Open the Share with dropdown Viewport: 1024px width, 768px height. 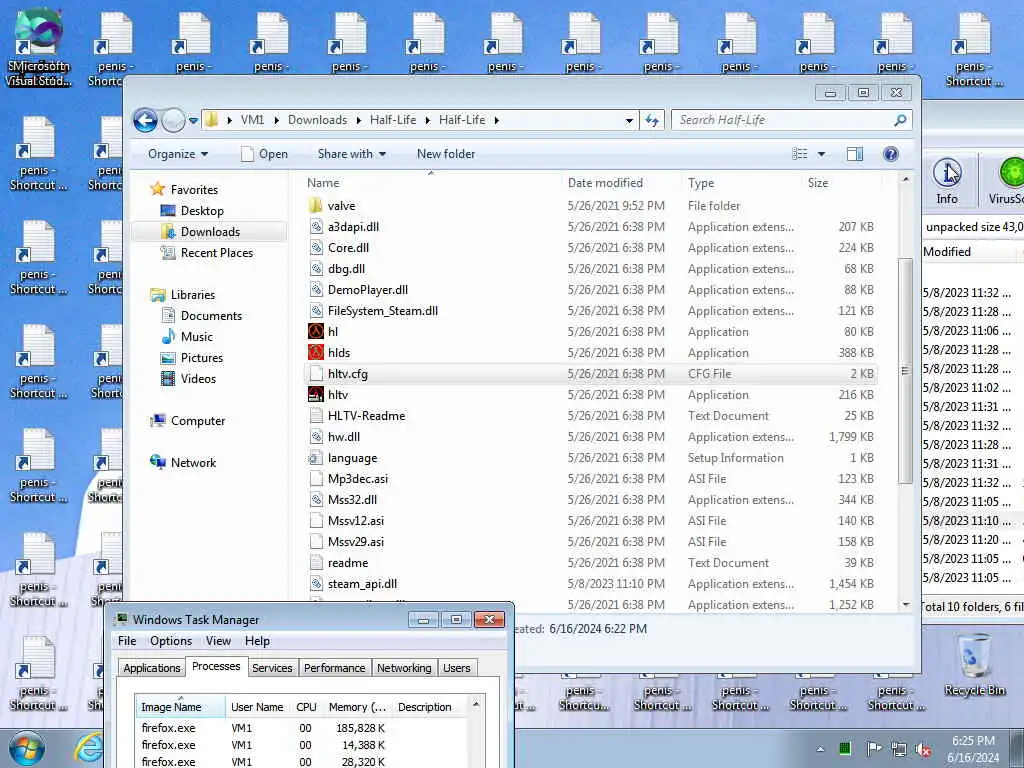pyautogui.click(x=351, y=154)
